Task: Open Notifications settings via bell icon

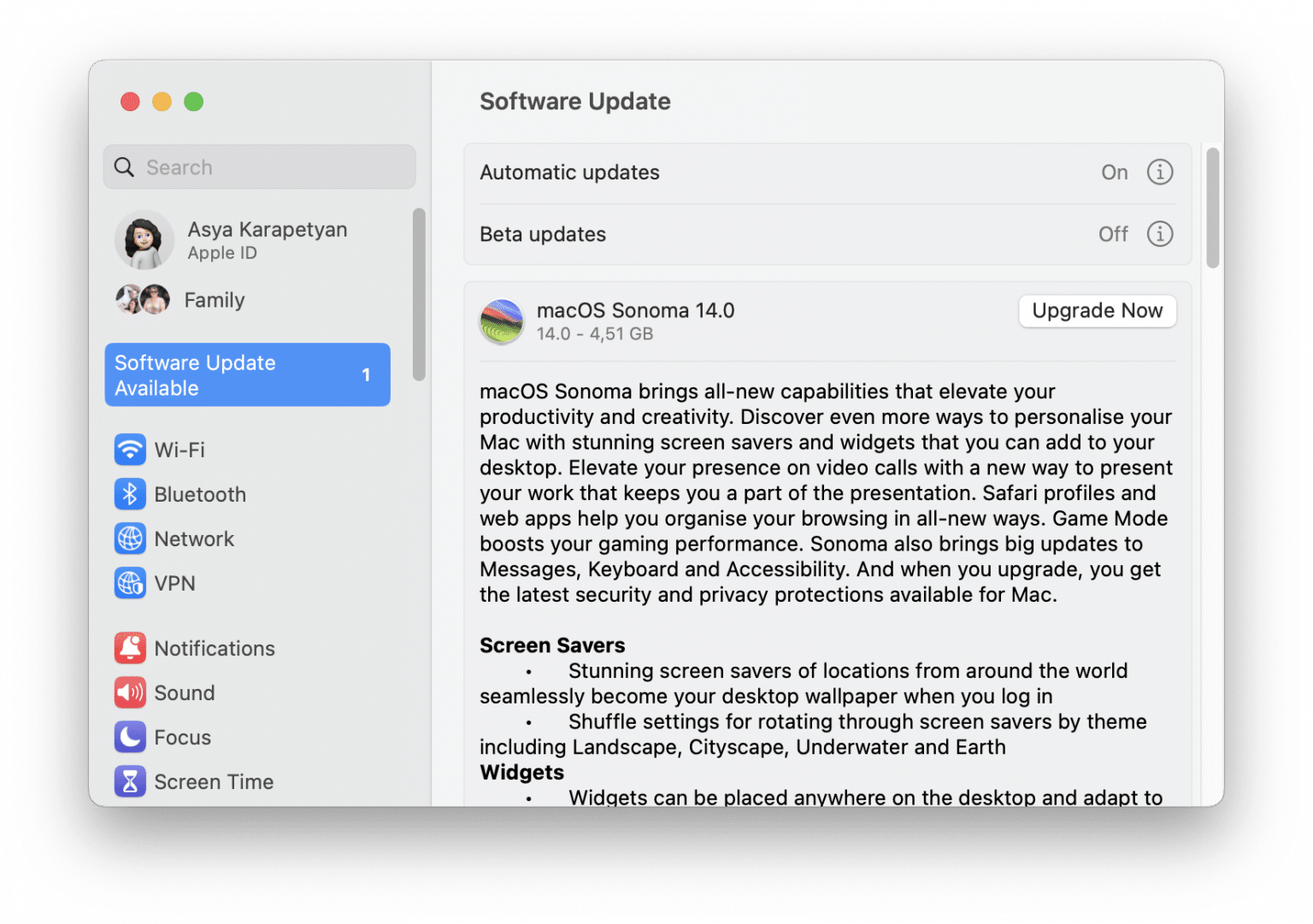Action: [130, 648]
